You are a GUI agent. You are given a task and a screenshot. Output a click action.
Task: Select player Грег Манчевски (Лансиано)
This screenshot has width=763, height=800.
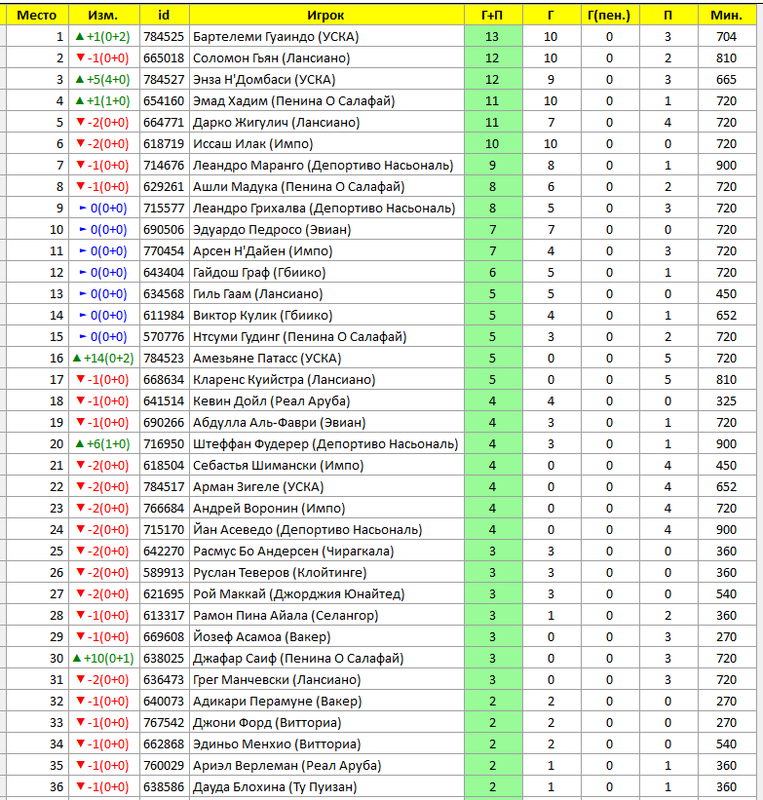(277, 680)
